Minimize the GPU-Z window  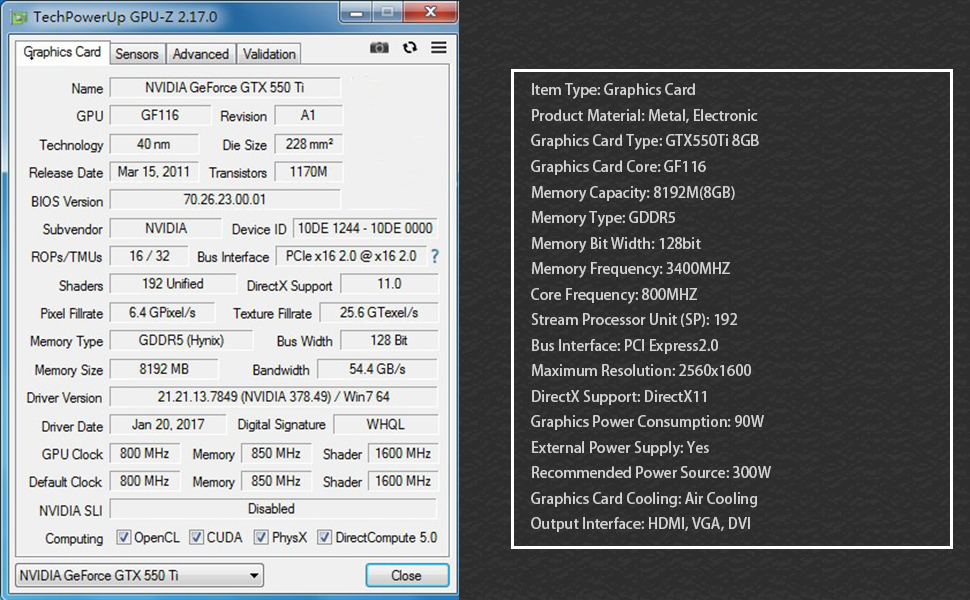tap(356, 12)
